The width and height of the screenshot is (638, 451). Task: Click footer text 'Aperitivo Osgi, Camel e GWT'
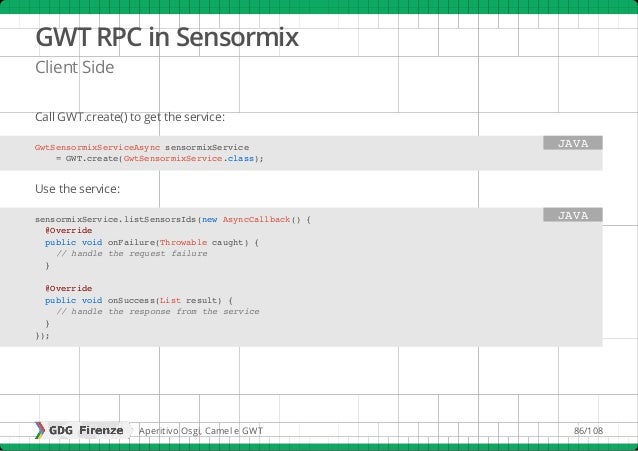[201, 431]
